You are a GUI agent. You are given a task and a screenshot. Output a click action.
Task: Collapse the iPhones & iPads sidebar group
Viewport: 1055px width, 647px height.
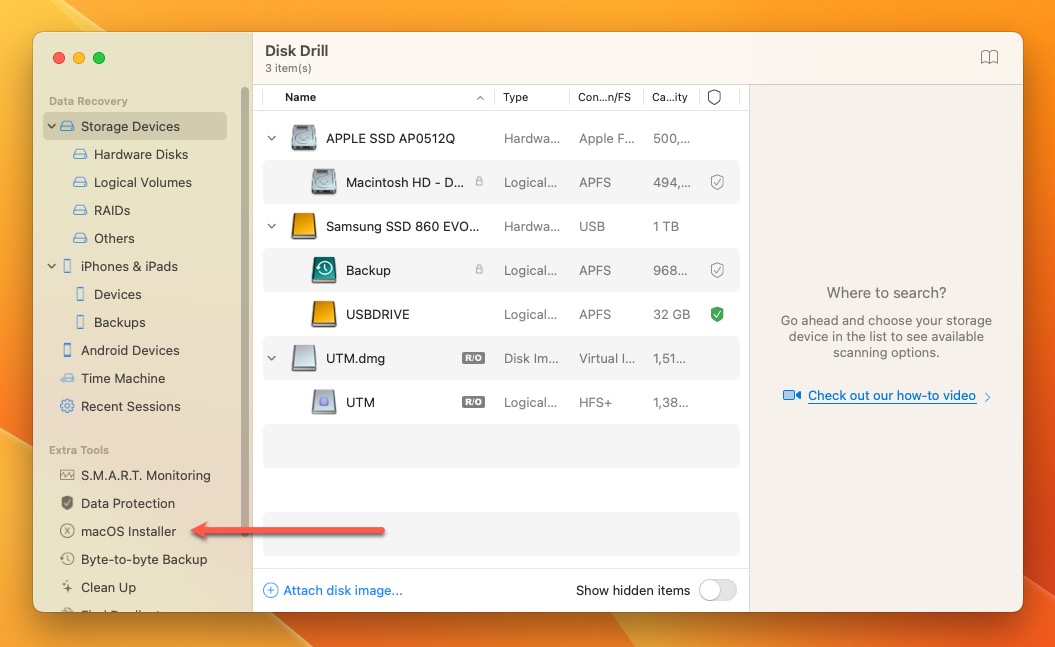[x=52, y=266]
